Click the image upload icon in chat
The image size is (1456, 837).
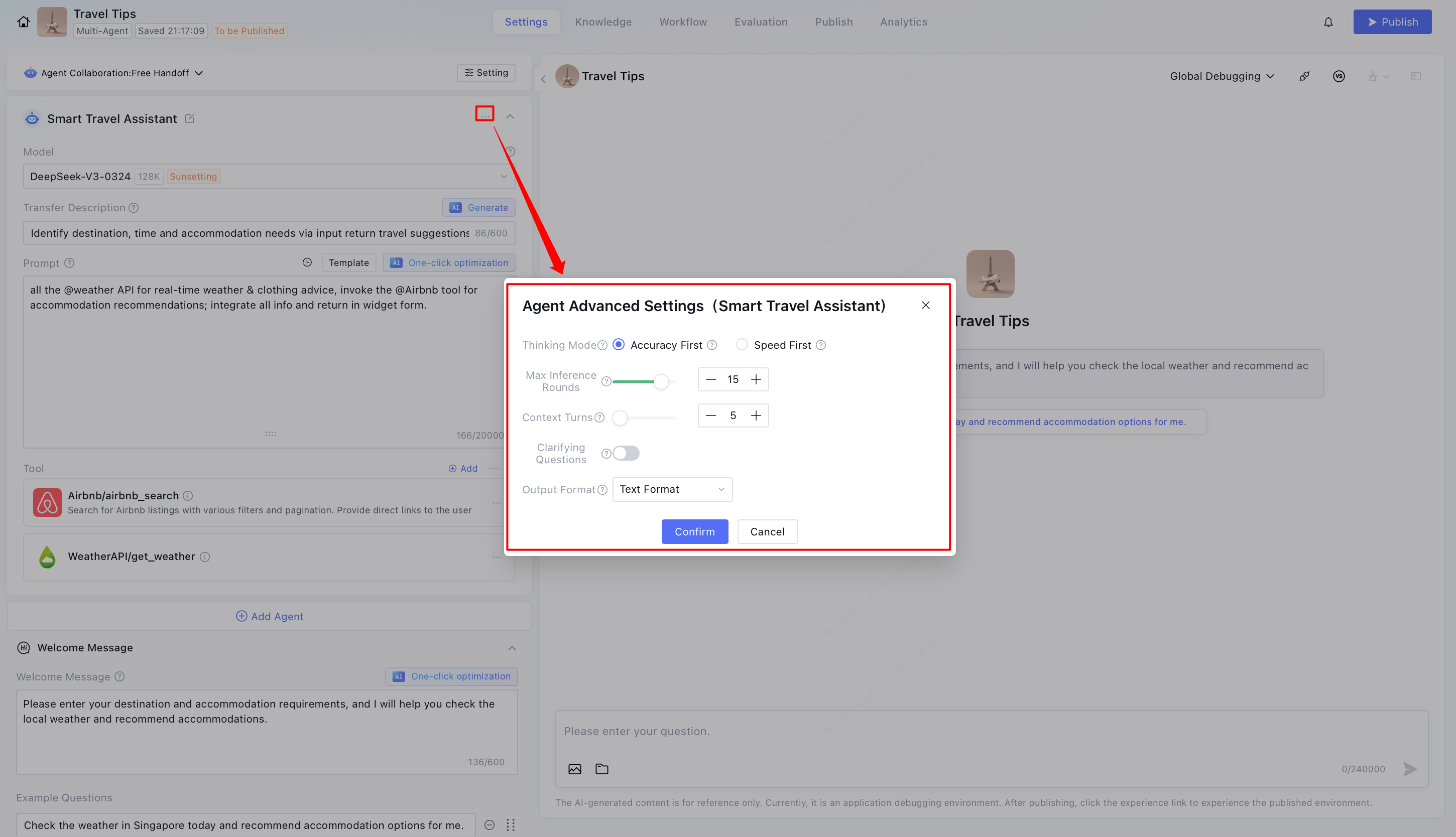[x=574, y=769]
